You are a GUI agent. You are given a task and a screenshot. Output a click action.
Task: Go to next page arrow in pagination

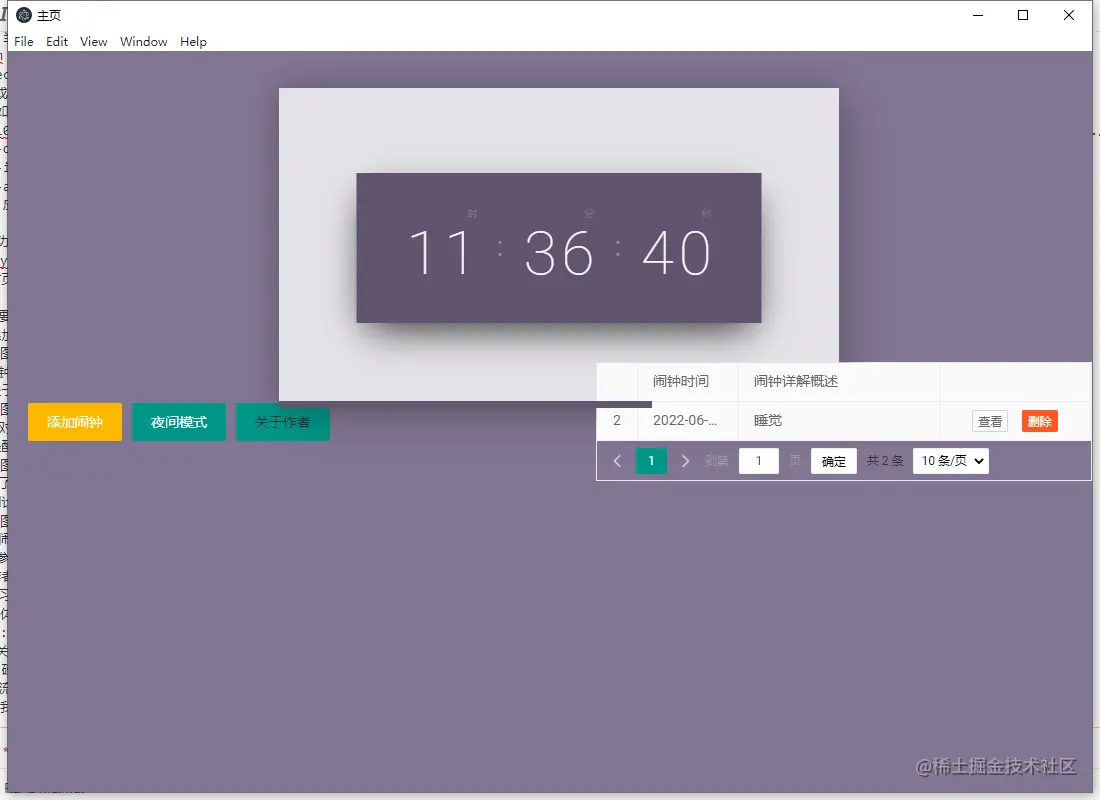click(x=685, y=461)
